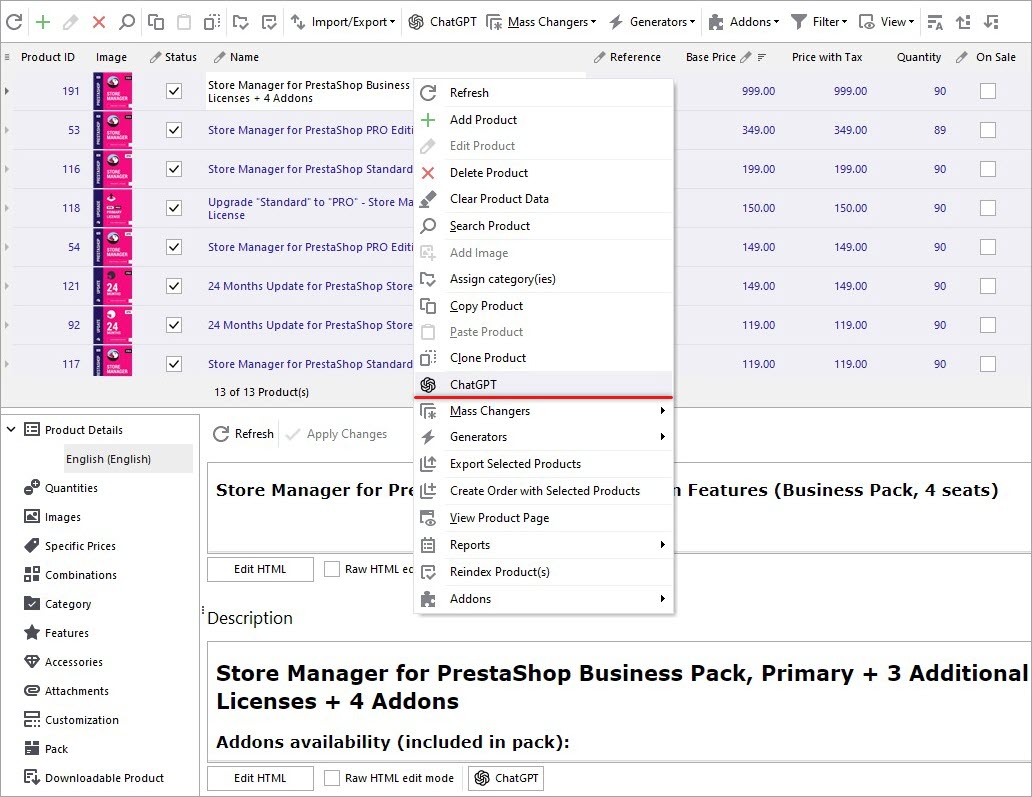The width and height of the screenshot is (1032, 797).
Task: Sort by Product ID column header
Action: pos(47,57)
